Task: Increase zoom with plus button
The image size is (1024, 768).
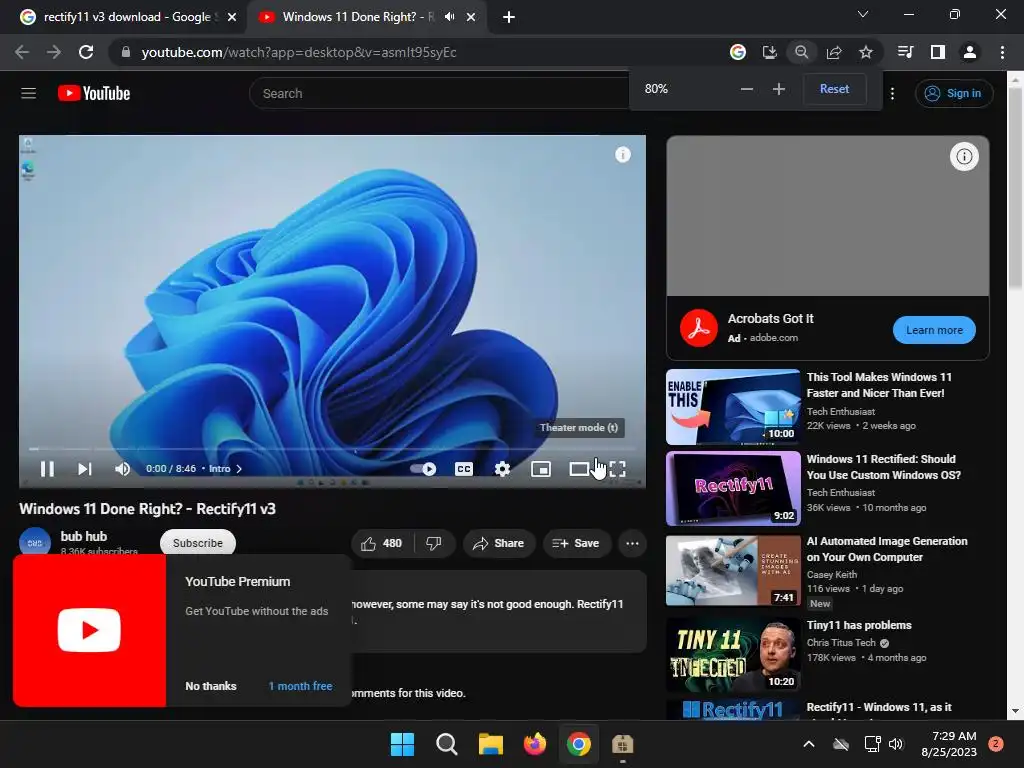Action: click(778, 89)
